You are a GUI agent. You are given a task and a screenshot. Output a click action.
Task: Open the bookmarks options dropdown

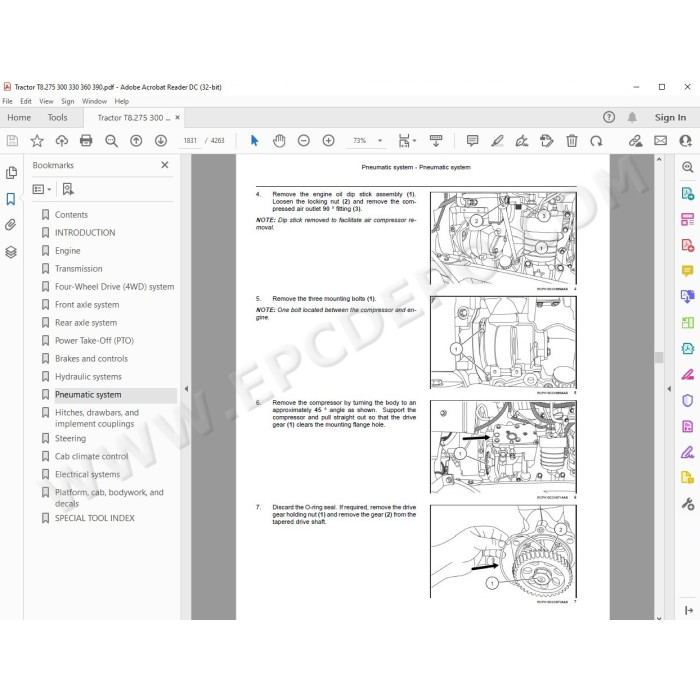point(42,189)
